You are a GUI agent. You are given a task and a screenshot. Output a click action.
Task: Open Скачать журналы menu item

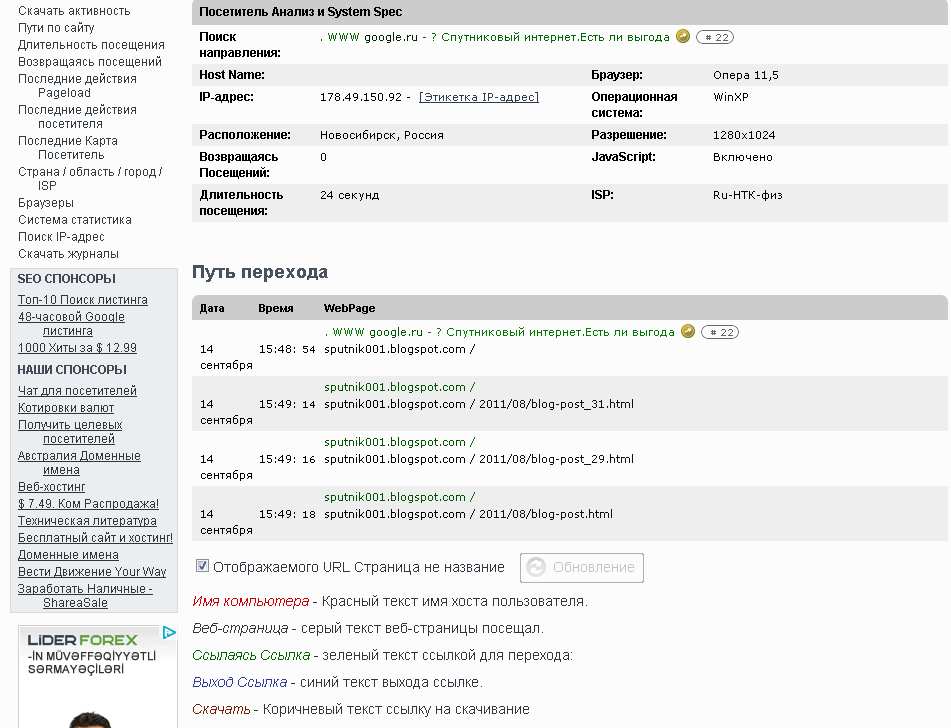(69, 254)
